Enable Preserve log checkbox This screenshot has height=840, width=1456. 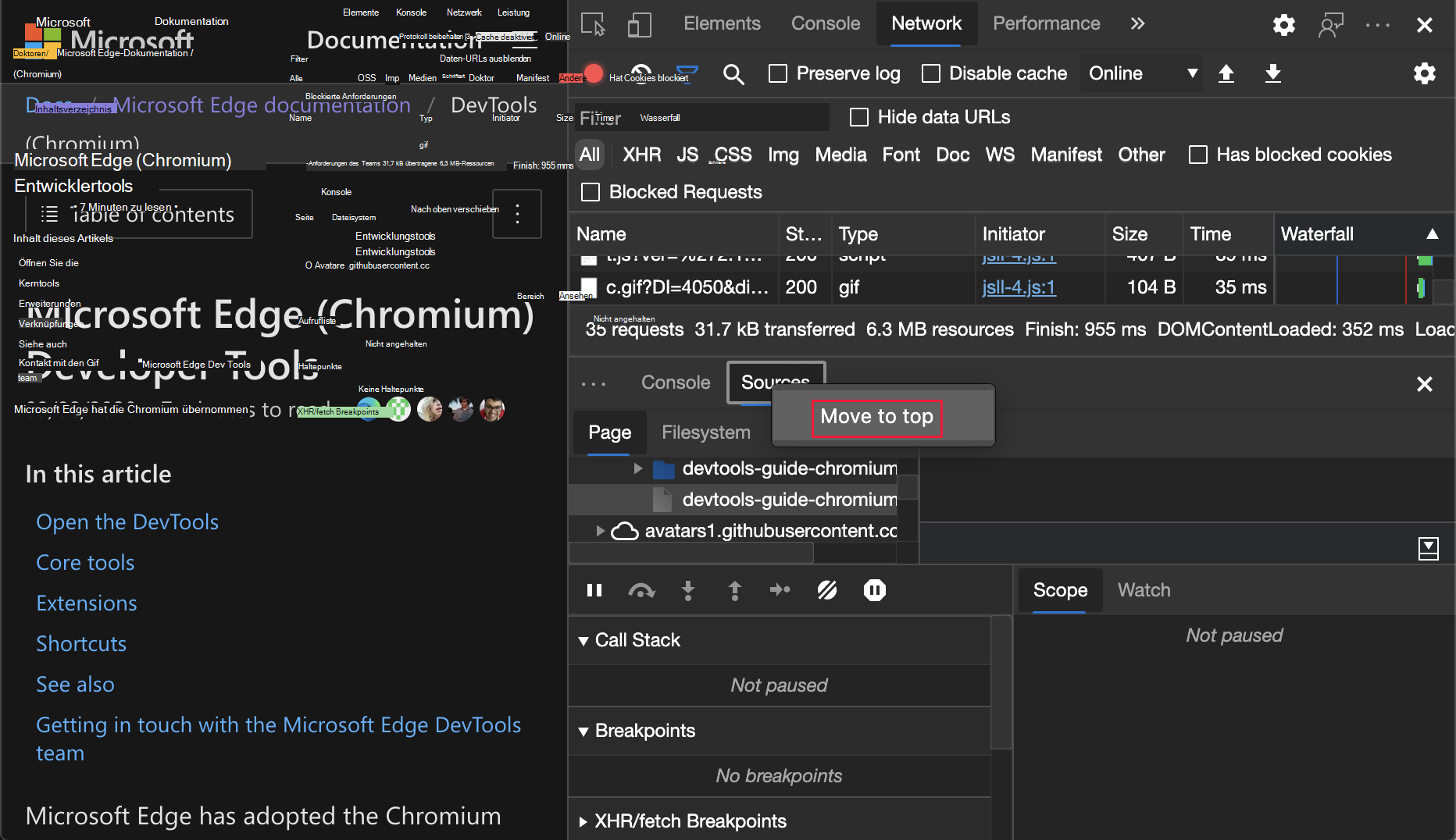778,73
